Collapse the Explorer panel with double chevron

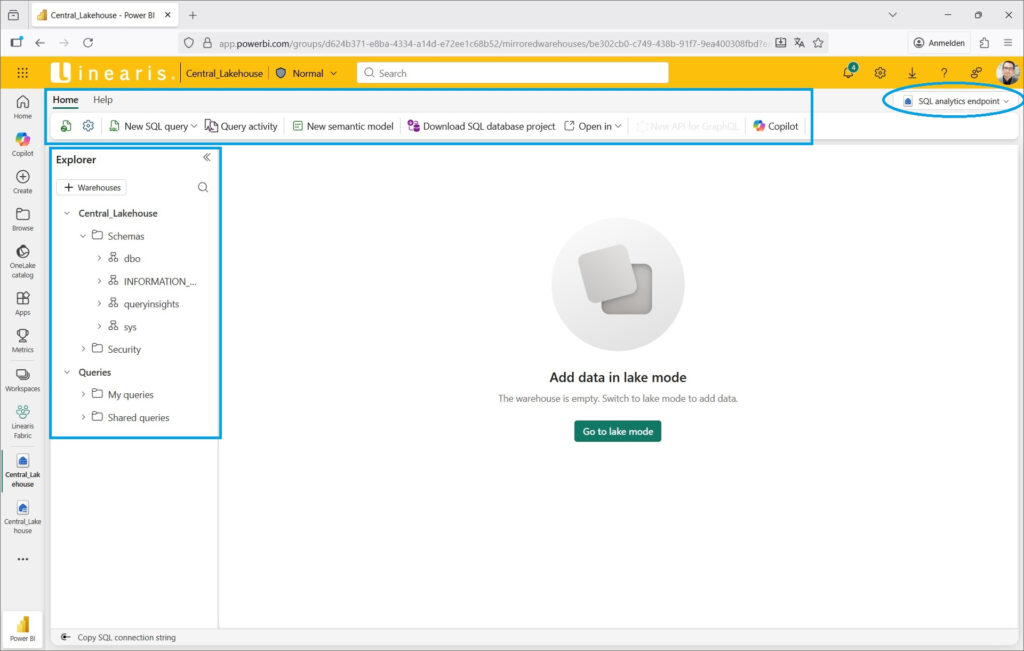click(207, 157)
